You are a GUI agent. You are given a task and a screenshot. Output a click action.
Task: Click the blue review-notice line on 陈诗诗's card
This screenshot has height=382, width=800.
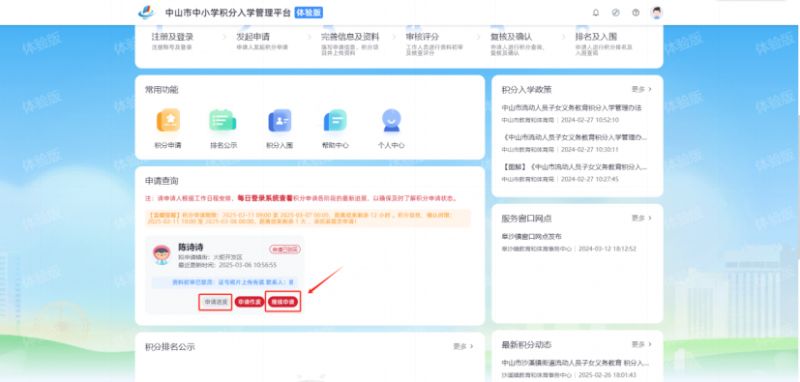click(x=225, y=282)
